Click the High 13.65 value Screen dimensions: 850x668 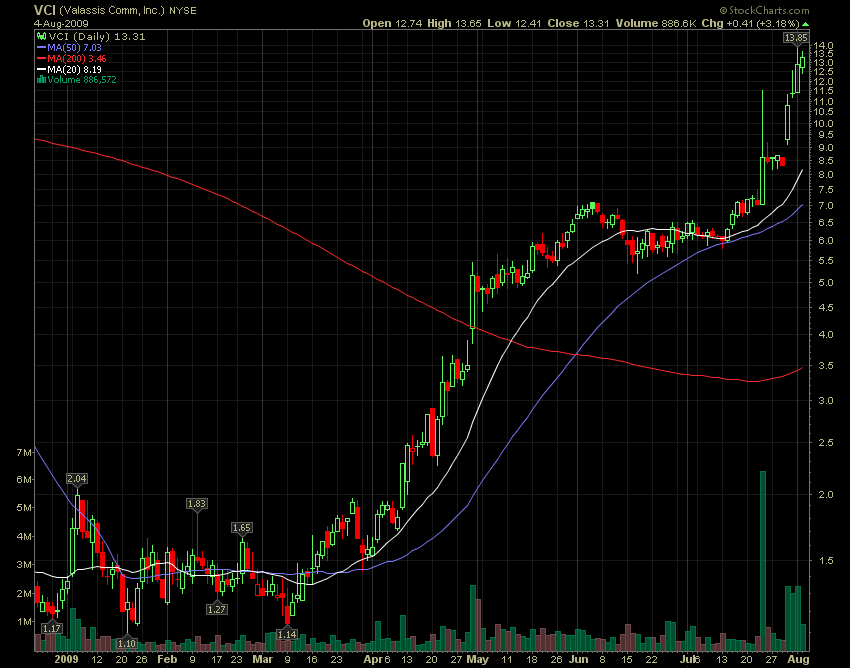coord(454,23)
